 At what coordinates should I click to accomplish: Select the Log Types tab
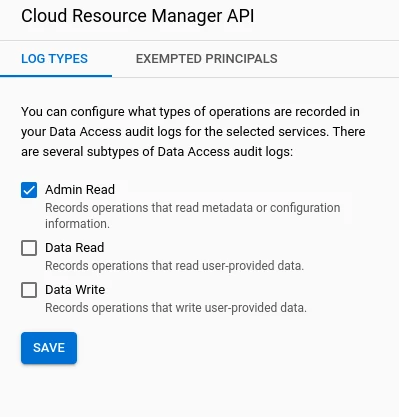click(x=54, y=59)
